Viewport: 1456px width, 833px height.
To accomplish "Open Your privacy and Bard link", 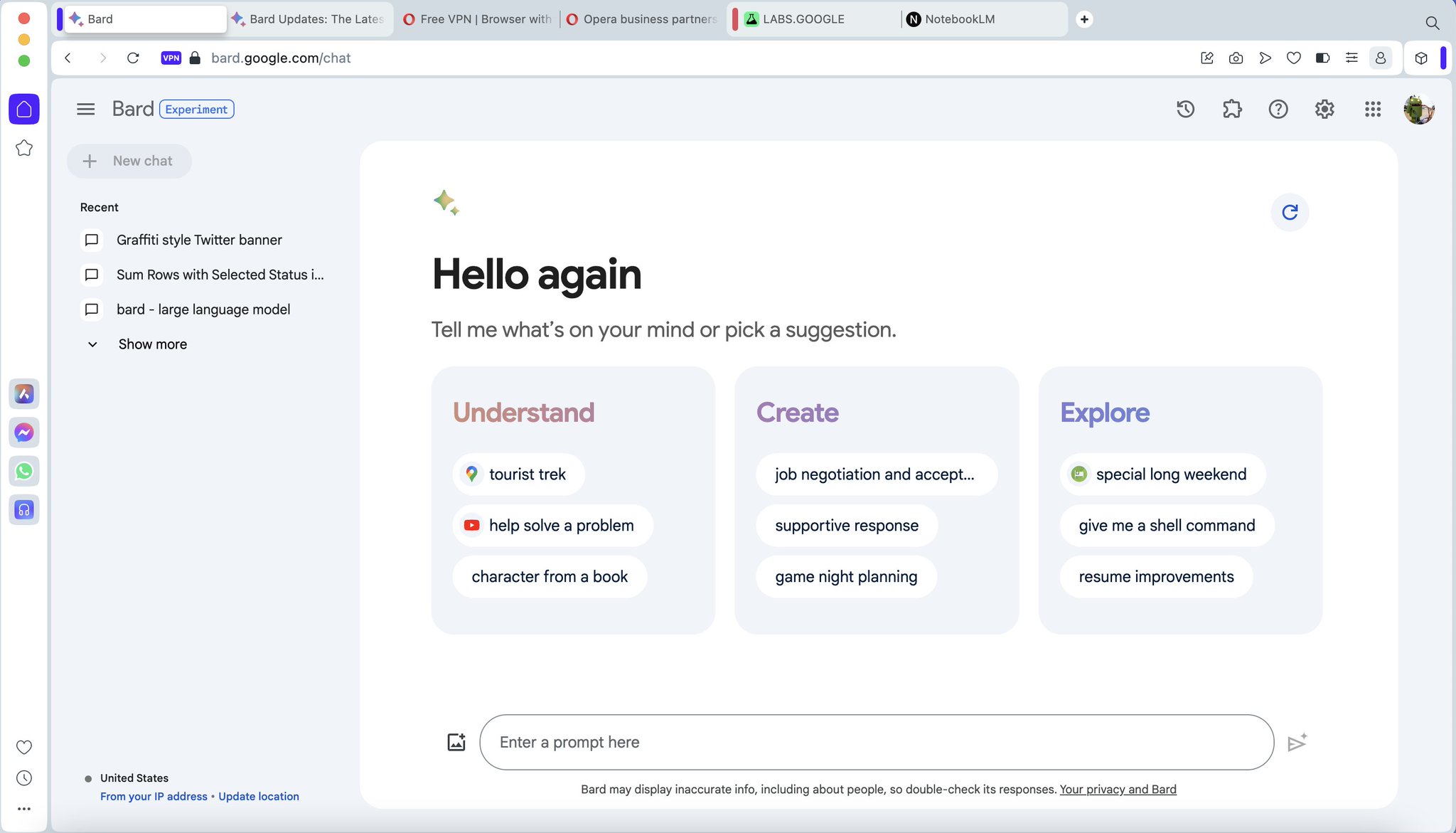I will [1118, 790].
